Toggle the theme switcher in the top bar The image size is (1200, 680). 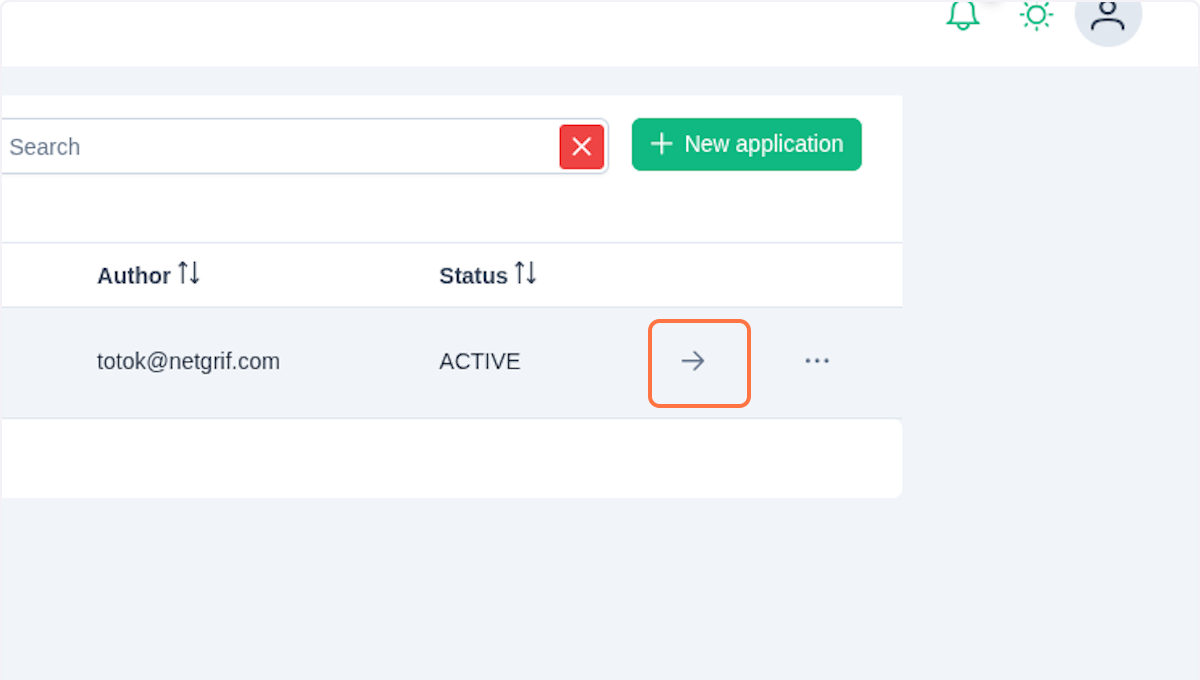coord(1036,16)
